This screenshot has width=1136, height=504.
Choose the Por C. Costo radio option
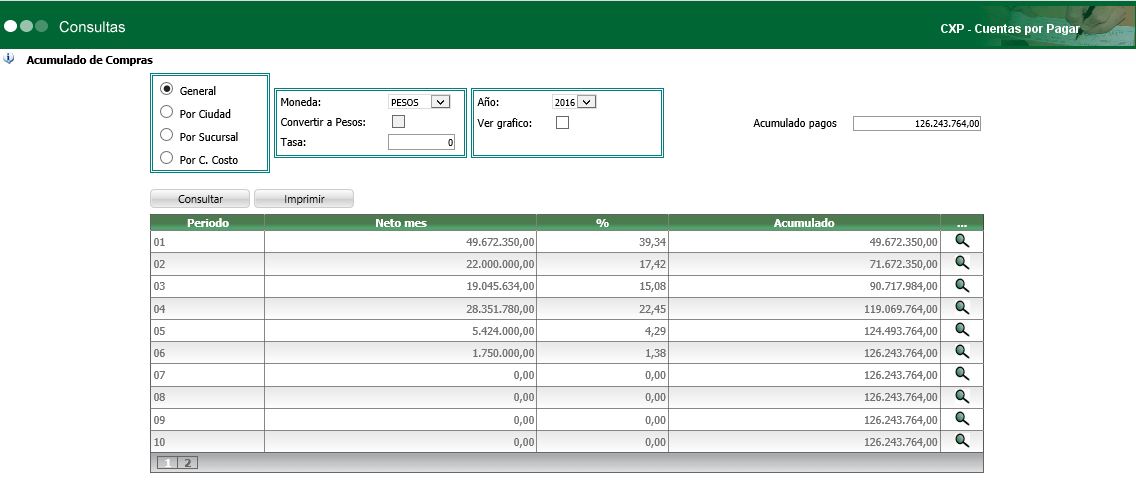[167, 158]
